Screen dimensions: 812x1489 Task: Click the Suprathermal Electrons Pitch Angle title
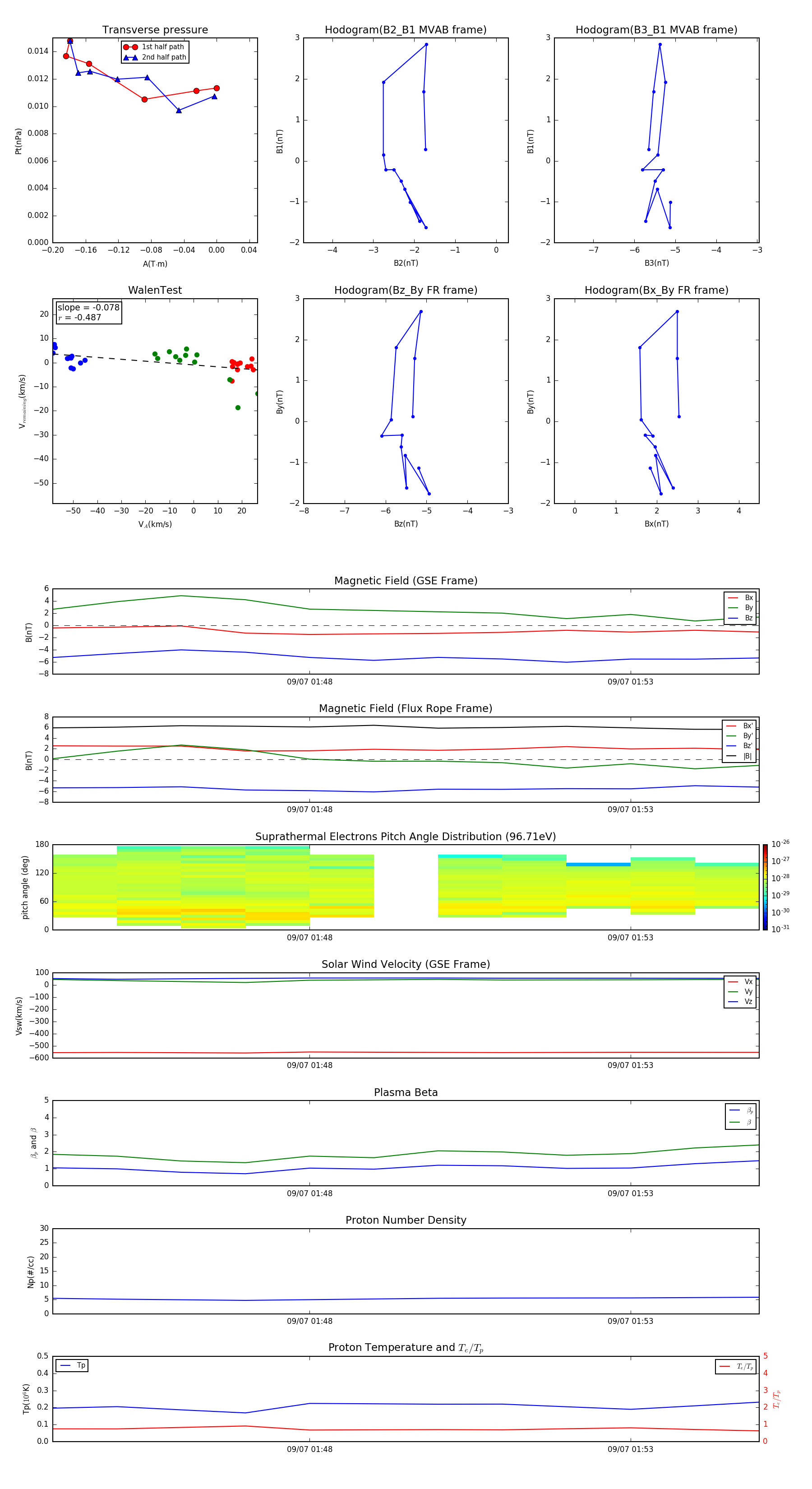[406, 837]
